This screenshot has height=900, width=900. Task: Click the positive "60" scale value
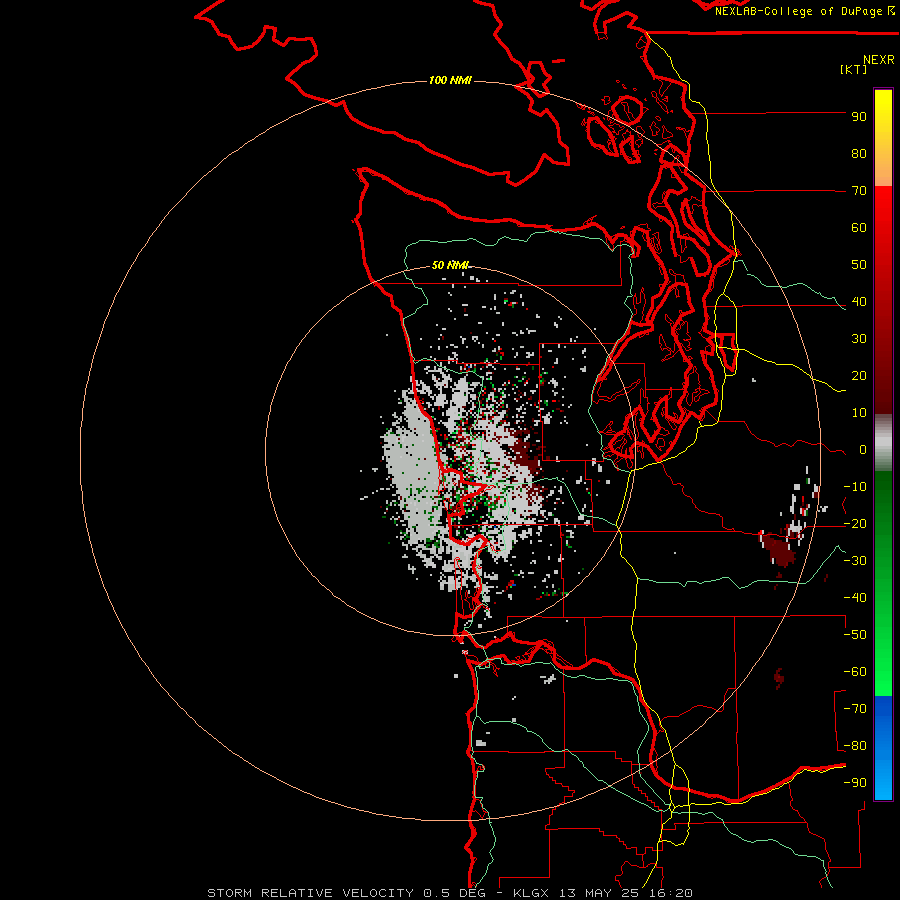tap(859, 228)
